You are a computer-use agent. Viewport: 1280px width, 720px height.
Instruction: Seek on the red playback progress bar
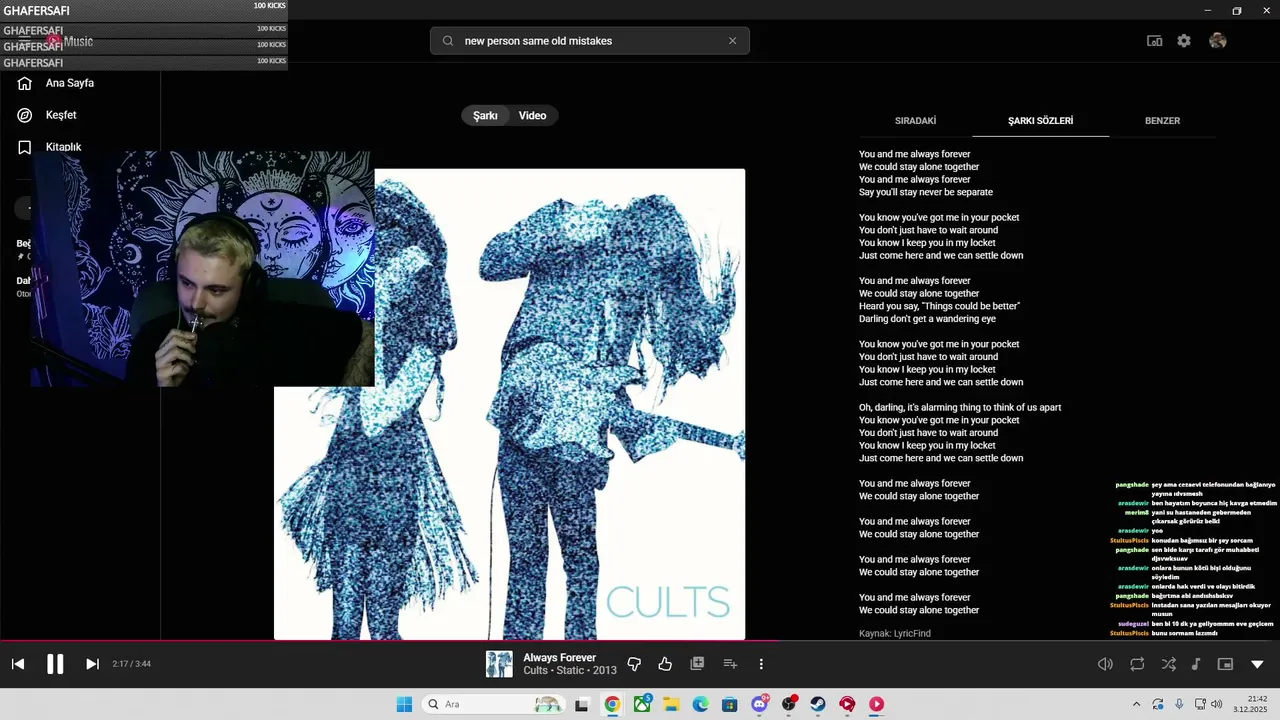point(640,641)
